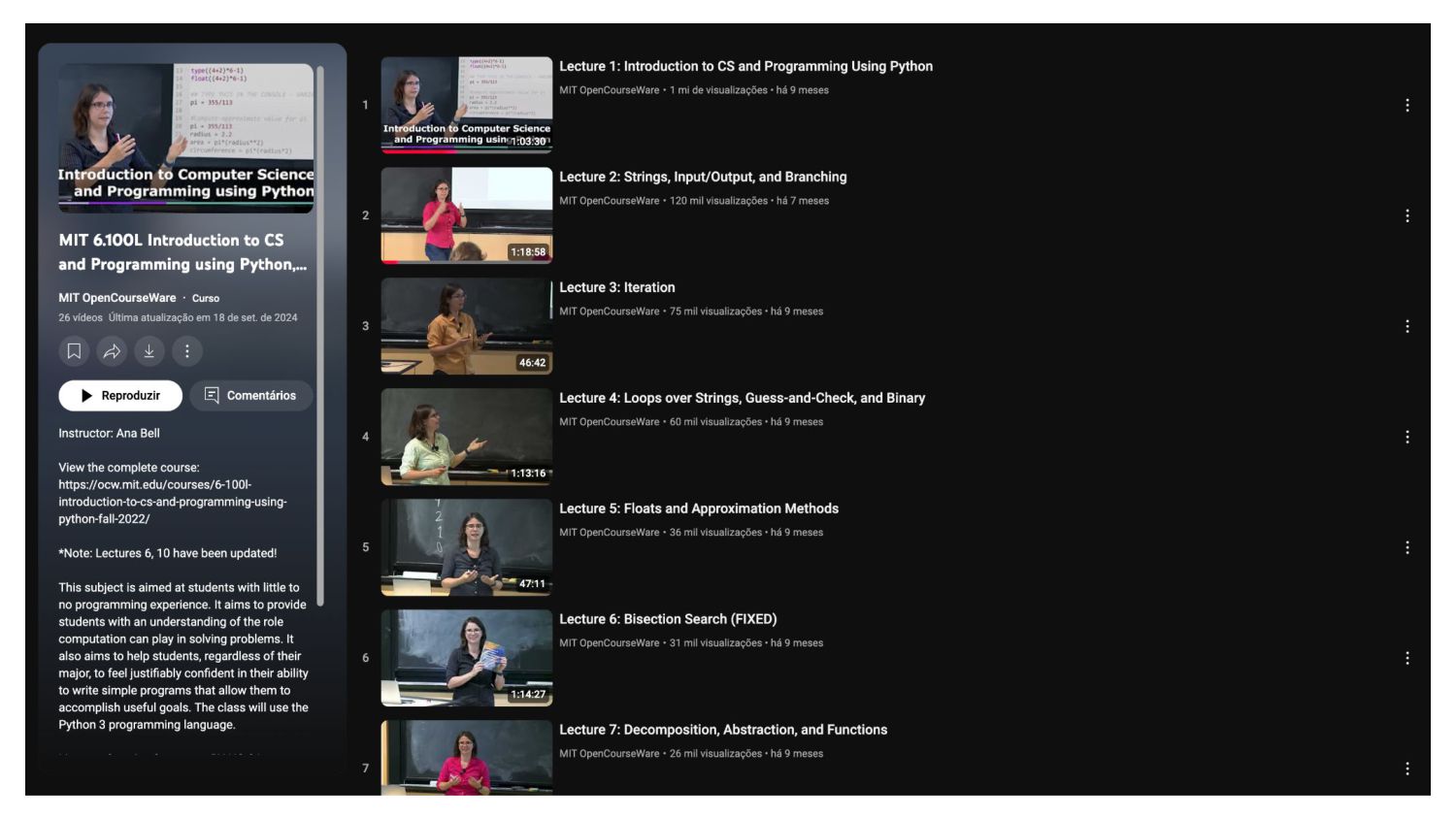Click '*Note: Lectures 6, 10 have been updated!'
This screenshot has width=1456, height=819.
tap(167, 553)
